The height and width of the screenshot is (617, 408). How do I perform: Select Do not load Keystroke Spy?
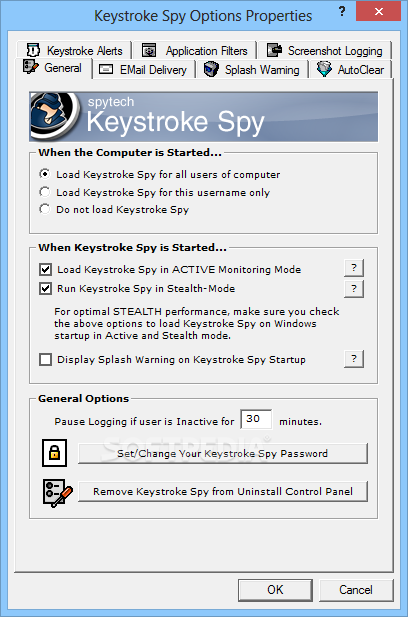pos(114,209)
